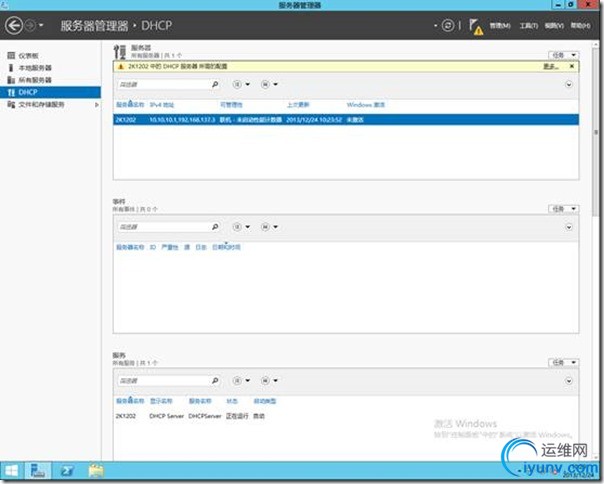
Task: Open 任务 dropdown in 事件 section
Action: (563, 209)
